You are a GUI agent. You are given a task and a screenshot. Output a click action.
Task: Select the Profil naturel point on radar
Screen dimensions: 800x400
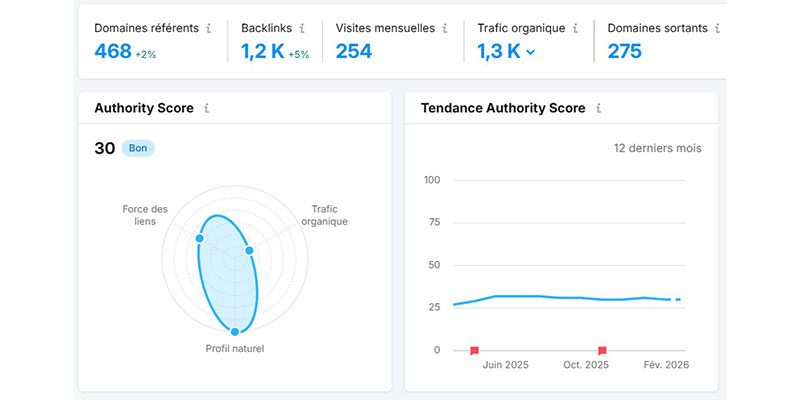(236, 331)
